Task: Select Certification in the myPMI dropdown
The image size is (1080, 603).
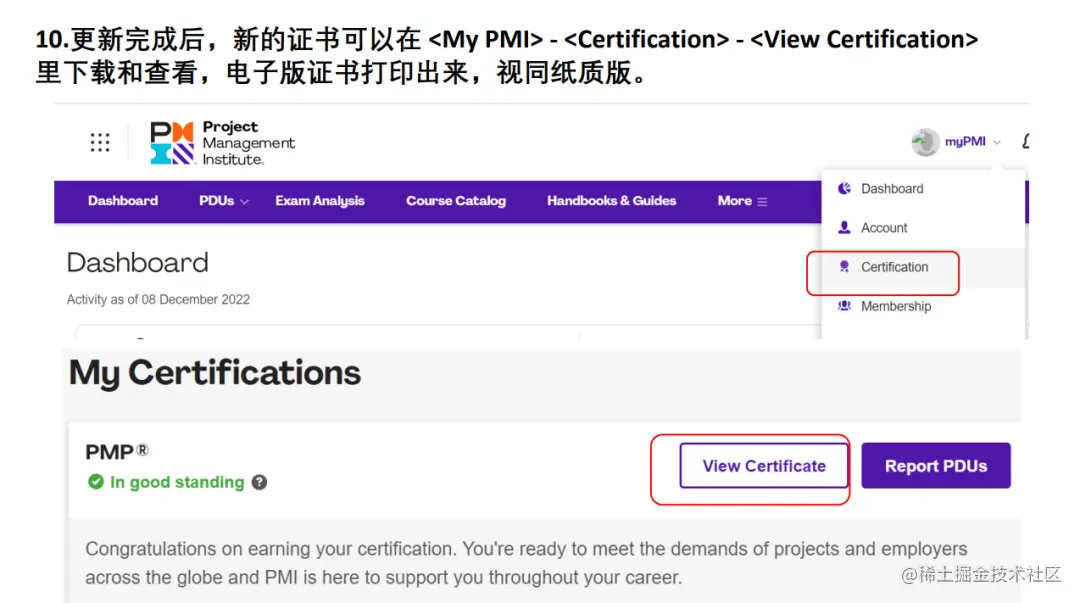Action: click(x=895, y=267)
